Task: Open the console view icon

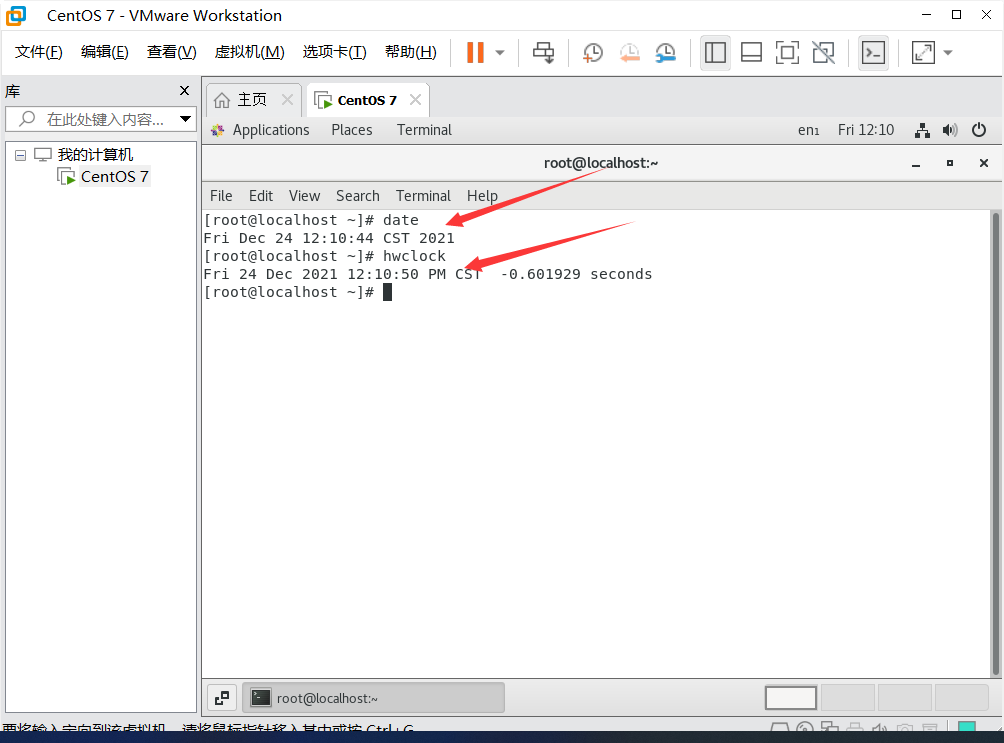Action: click(873, 53)
